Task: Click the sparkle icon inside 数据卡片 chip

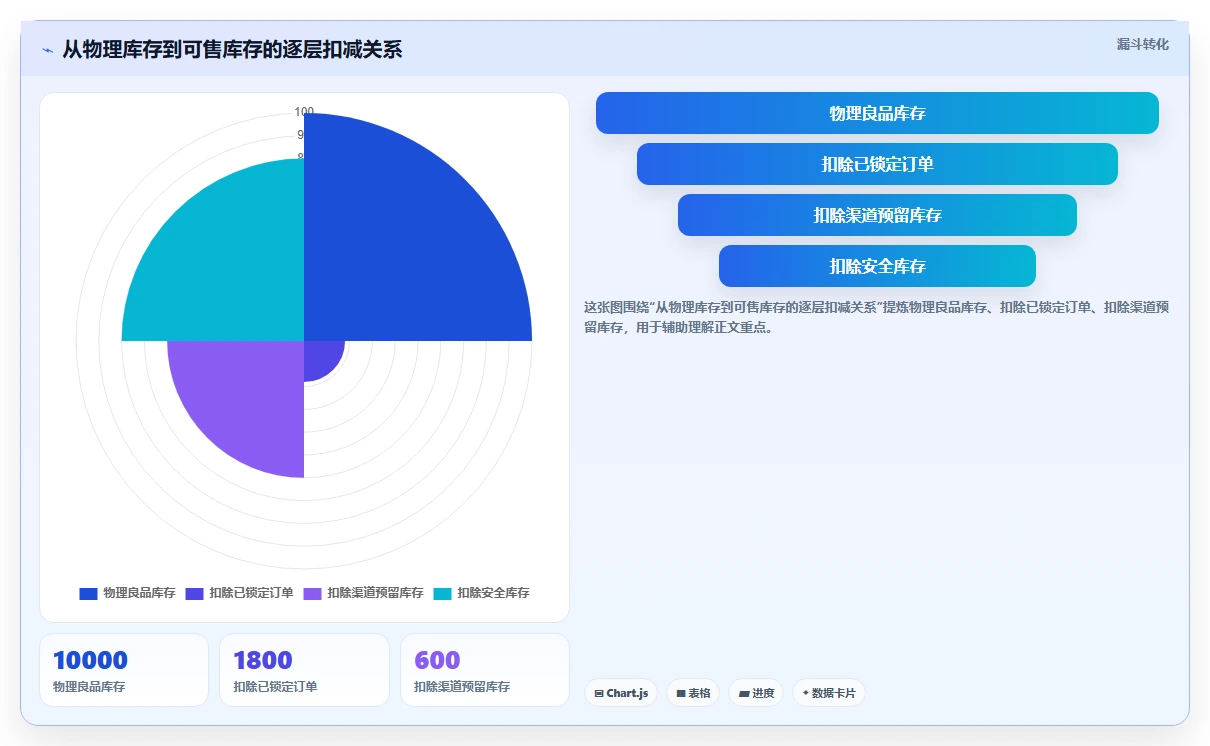Action: coord(805,693)
